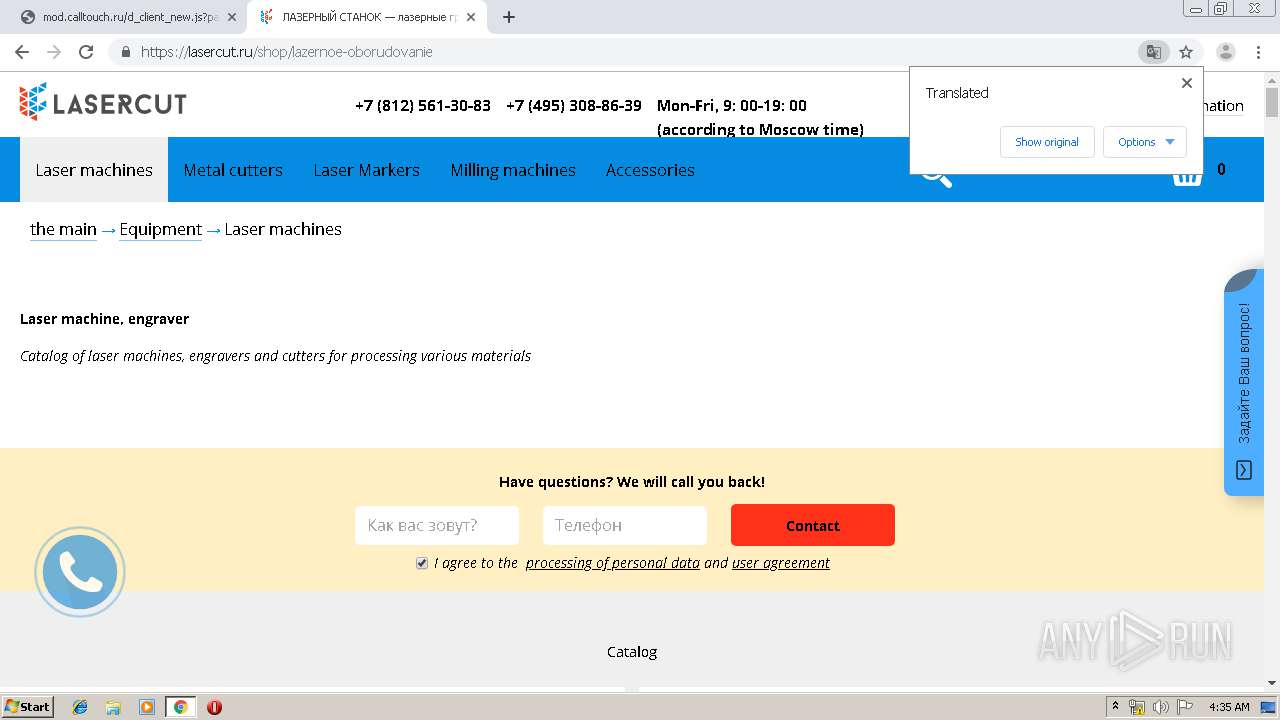
Task: Click the address bar URL
Action: click(287, 52)
